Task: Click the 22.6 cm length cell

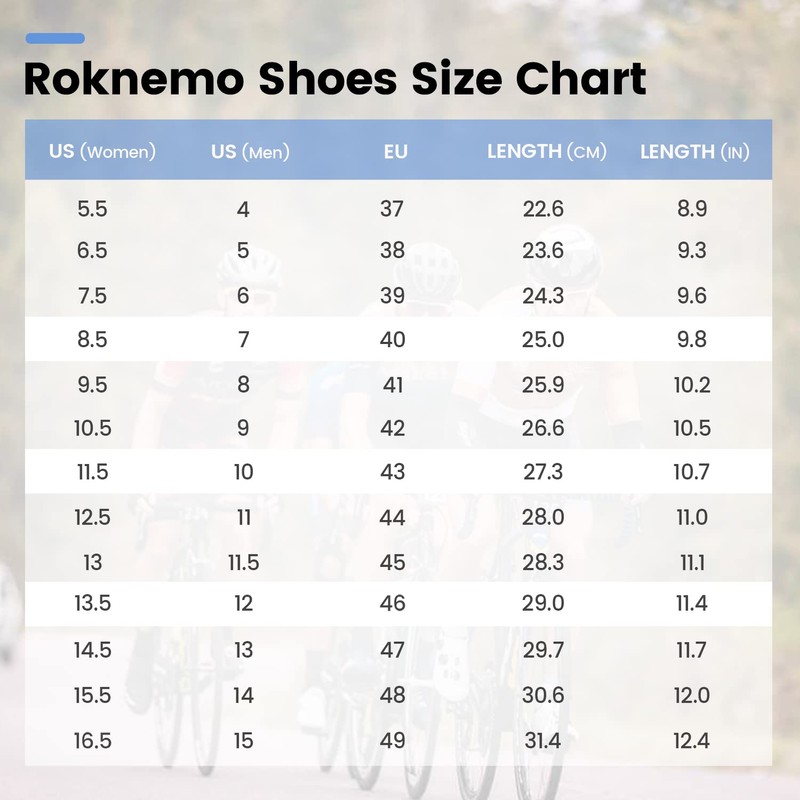Action: coord(543,209)
